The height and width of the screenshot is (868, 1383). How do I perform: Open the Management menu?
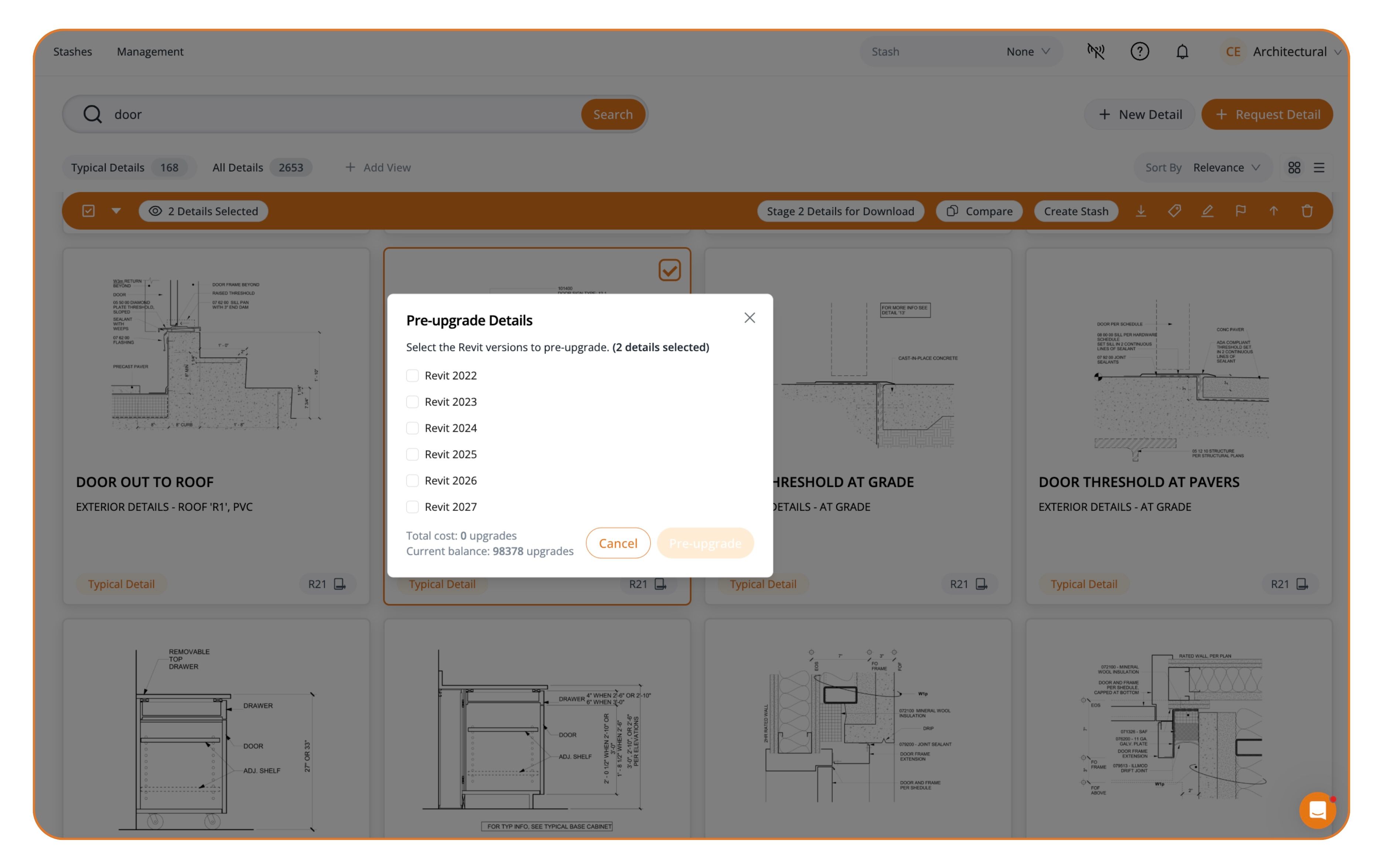(150, 52)
